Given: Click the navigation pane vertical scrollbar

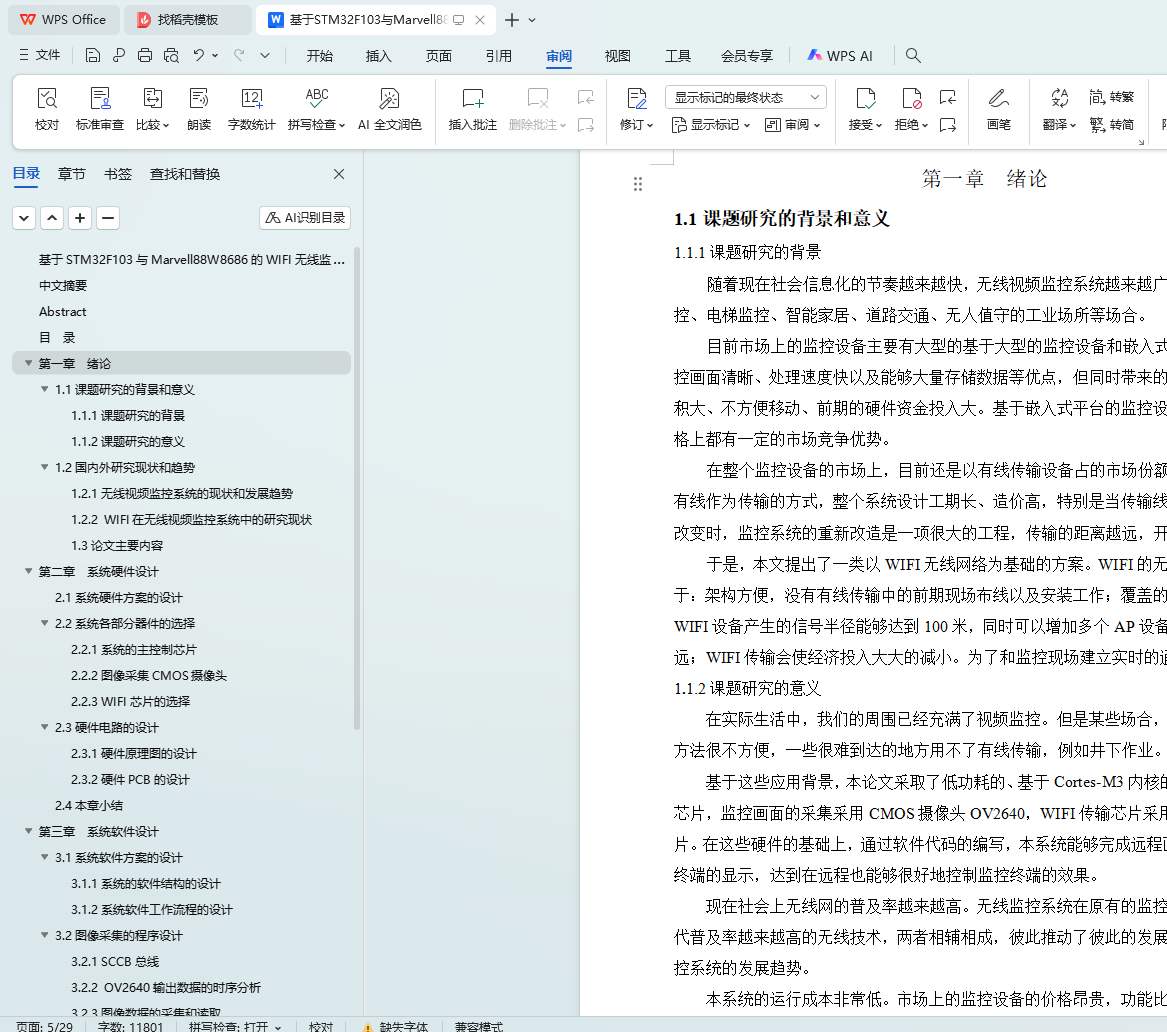Looking at the screenshot, I should tap(357, 488).
